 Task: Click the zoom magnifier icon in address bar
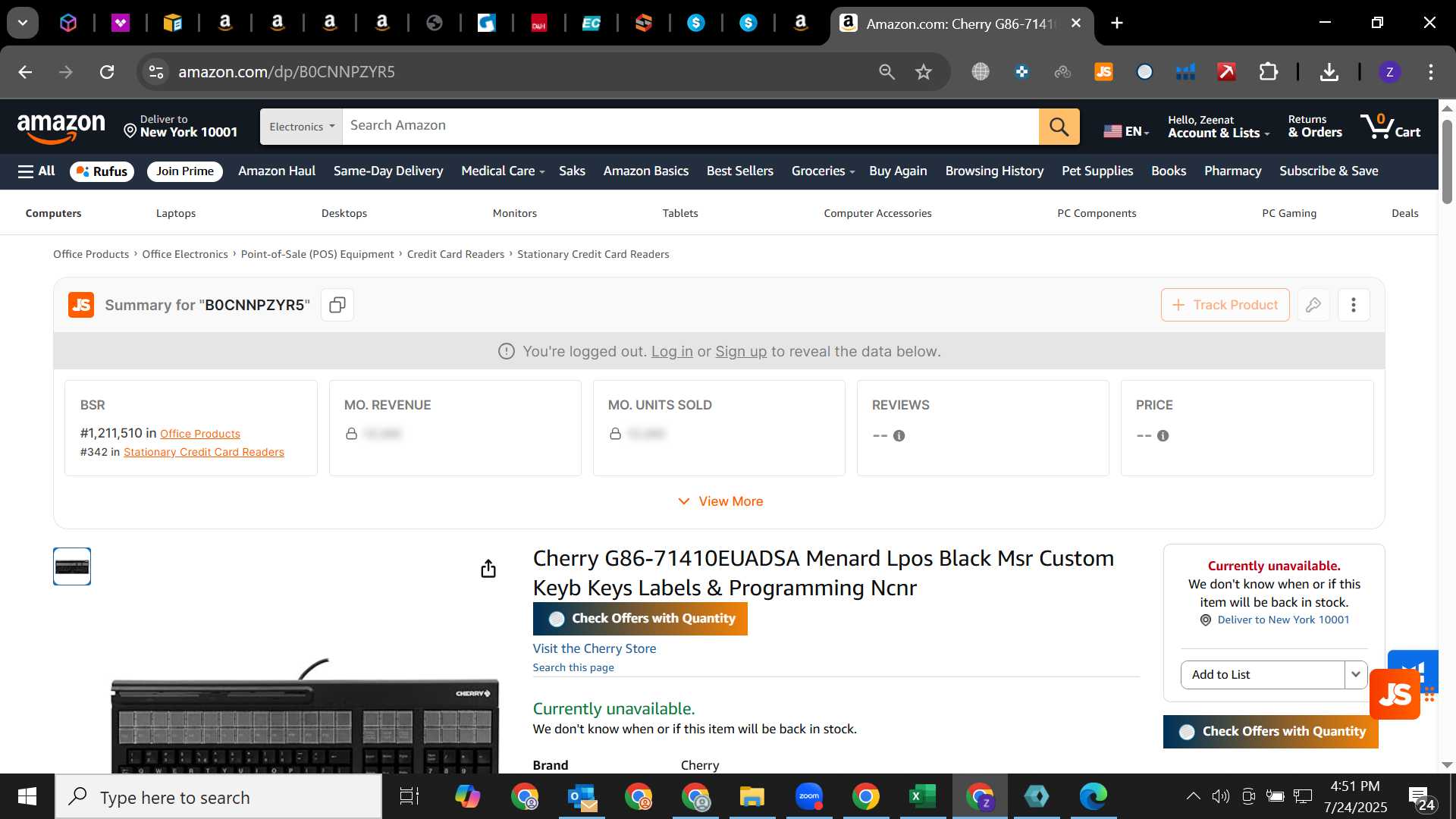[886, 72]
